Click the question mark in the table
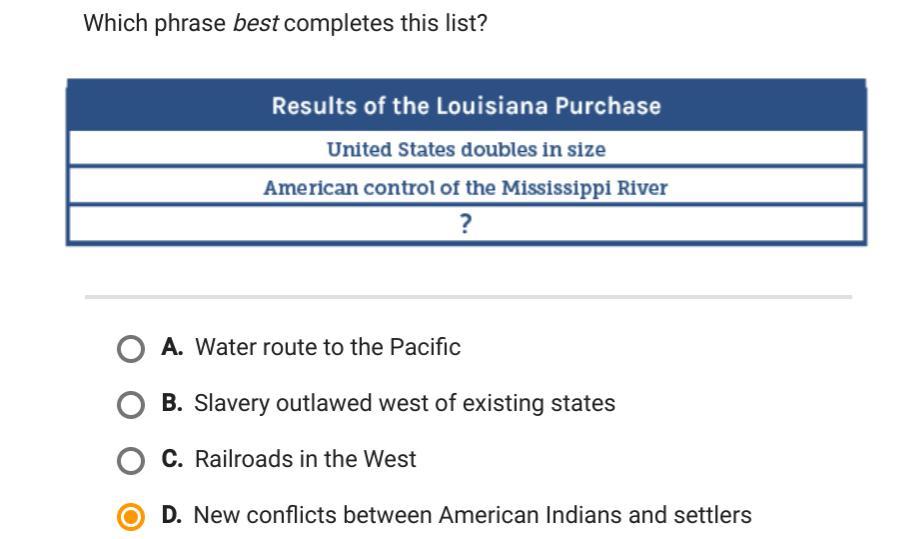The height and width of the screenshot is (539, 916). 466,224
